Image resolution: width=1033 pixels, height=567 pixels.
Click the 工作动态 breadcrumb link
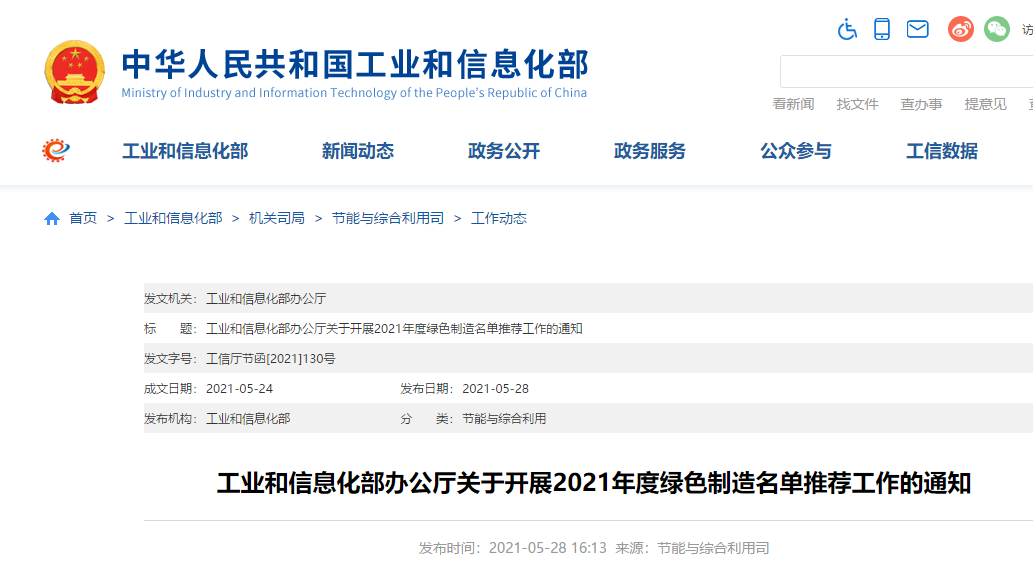499,218
